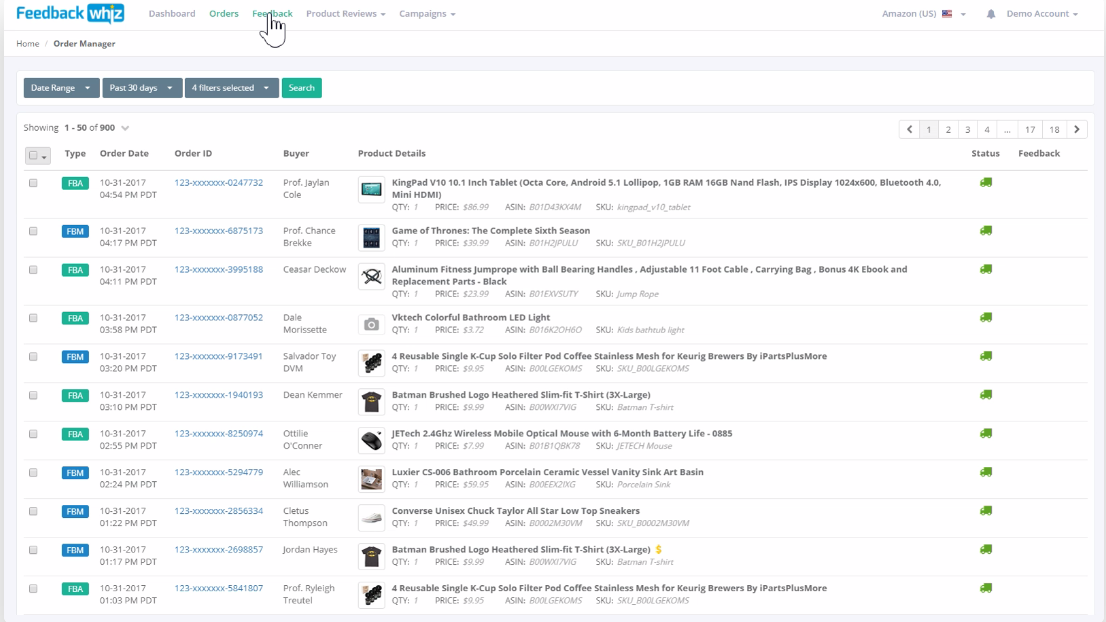Click shipped truck icon for Game of Thrones order
1106x622 pixels.
click(986, 231)
